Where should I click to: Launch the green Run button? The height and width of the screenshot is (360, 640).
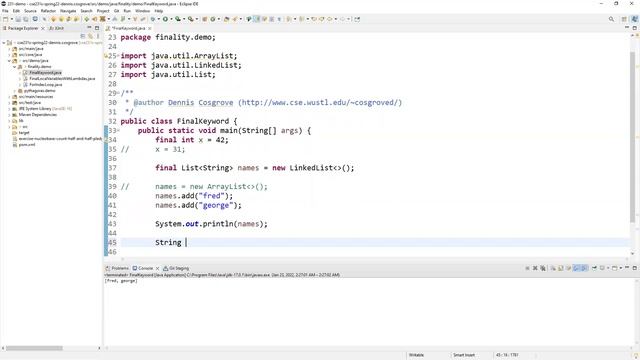pos(165,19)
